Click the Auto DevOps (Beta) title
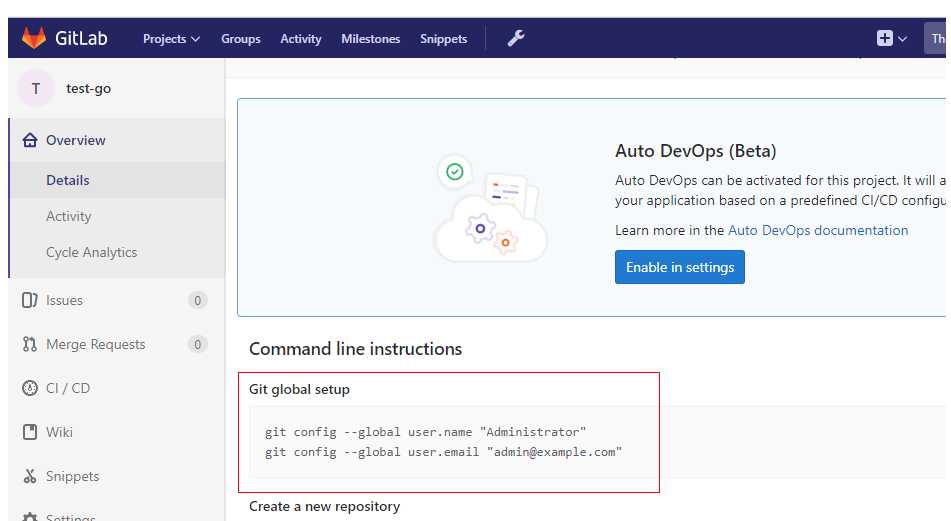 click(x=696, y=151)
